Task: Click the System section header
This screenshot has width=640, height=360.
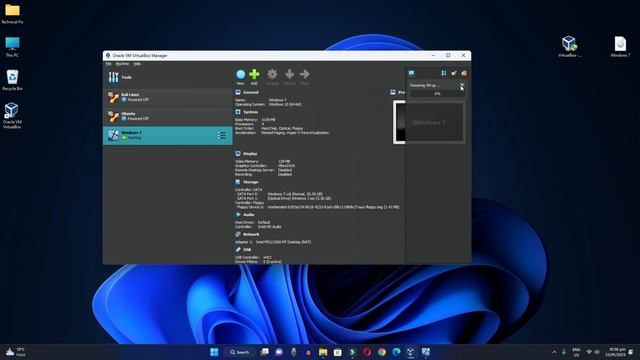Action: coord(251,112)
